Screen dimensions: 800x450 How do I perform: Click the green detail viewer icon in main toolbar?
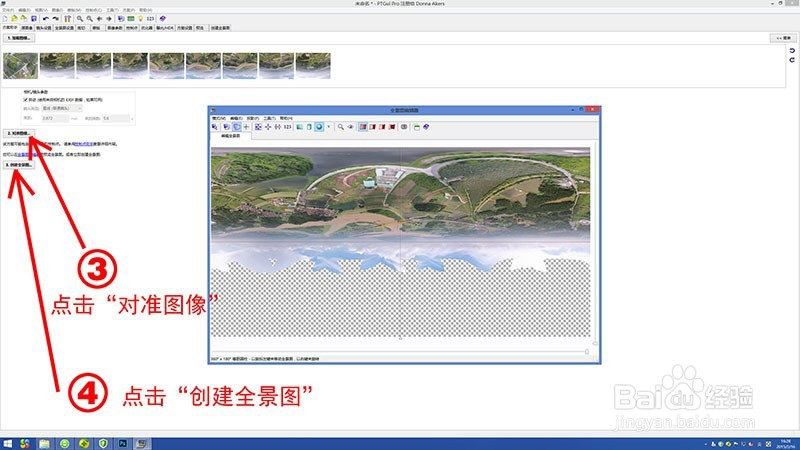pyautogui.click(x=131, y=19)
